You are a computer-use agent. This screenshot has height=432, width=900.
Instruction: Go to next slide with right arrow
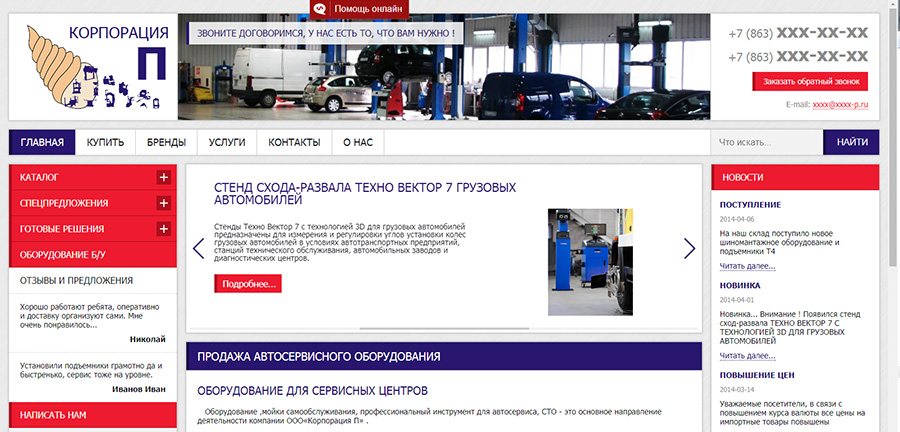click(689, 248)
